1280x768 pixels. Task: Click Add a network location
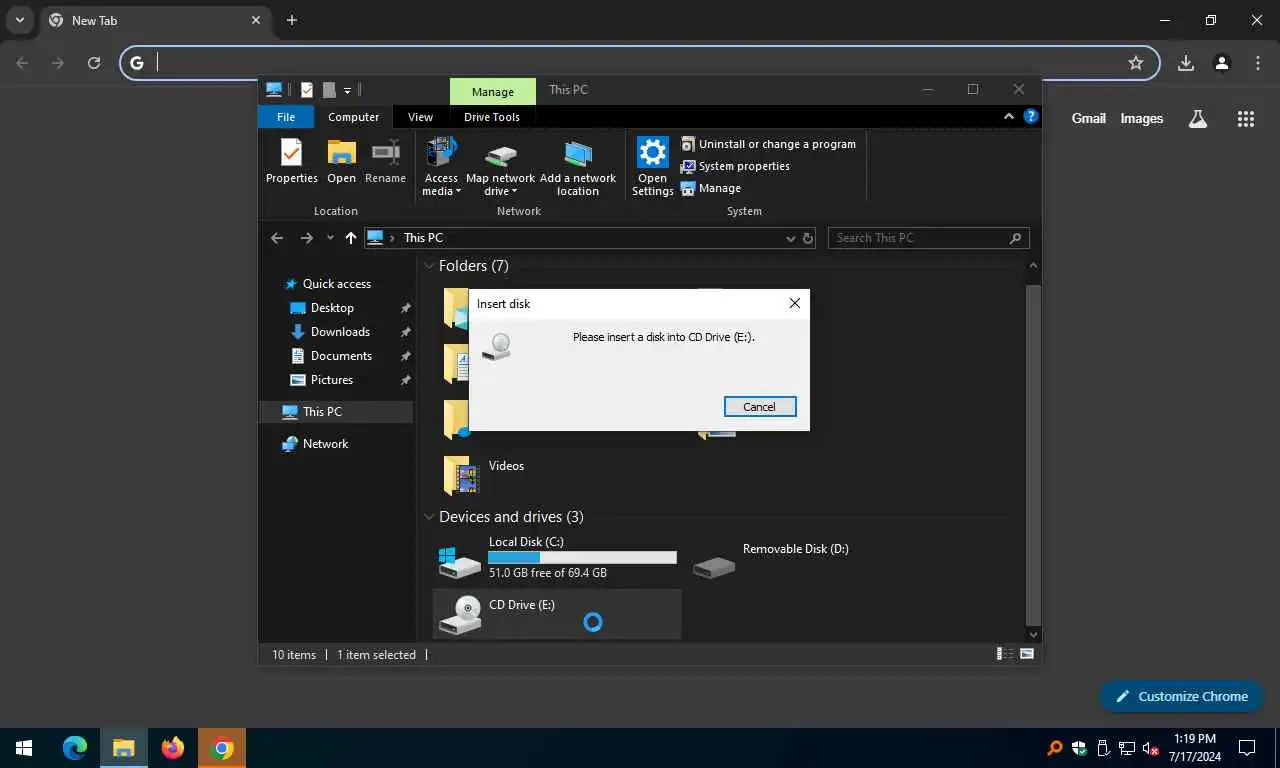(x=578, y=167)
